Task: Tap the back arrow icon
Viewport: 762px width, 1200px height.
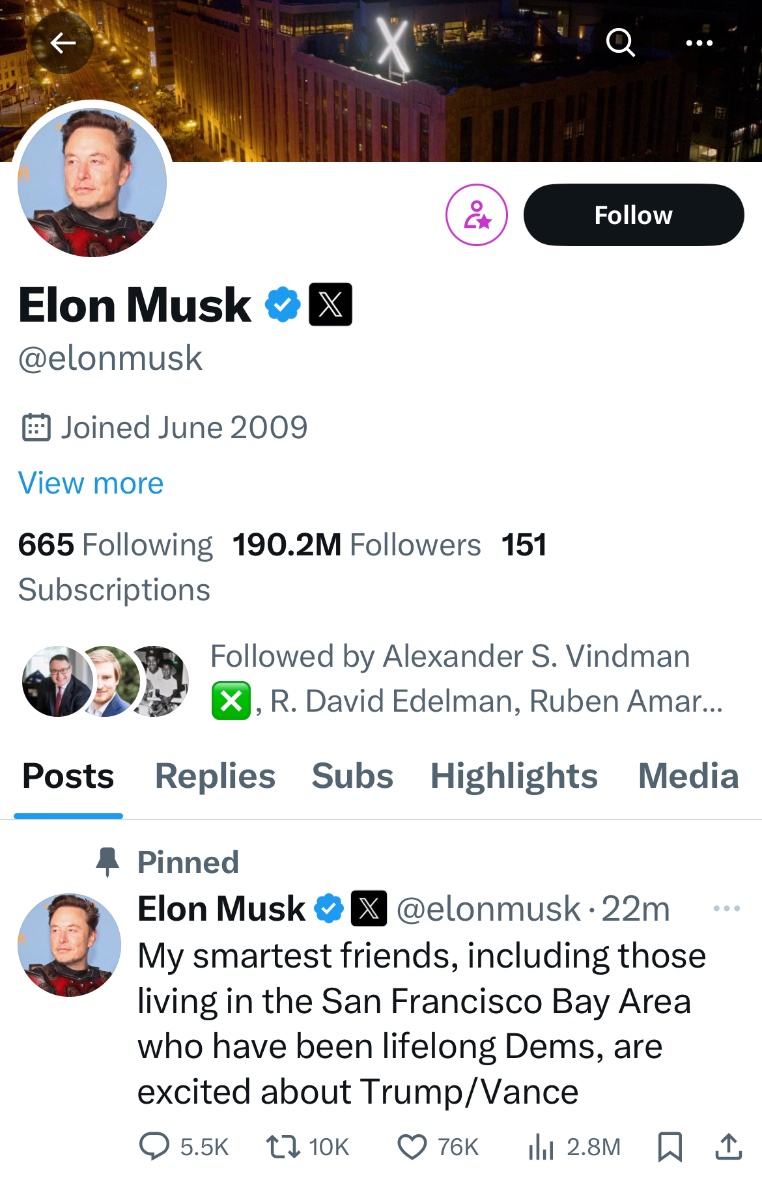Action: click(x=63, y=43)
